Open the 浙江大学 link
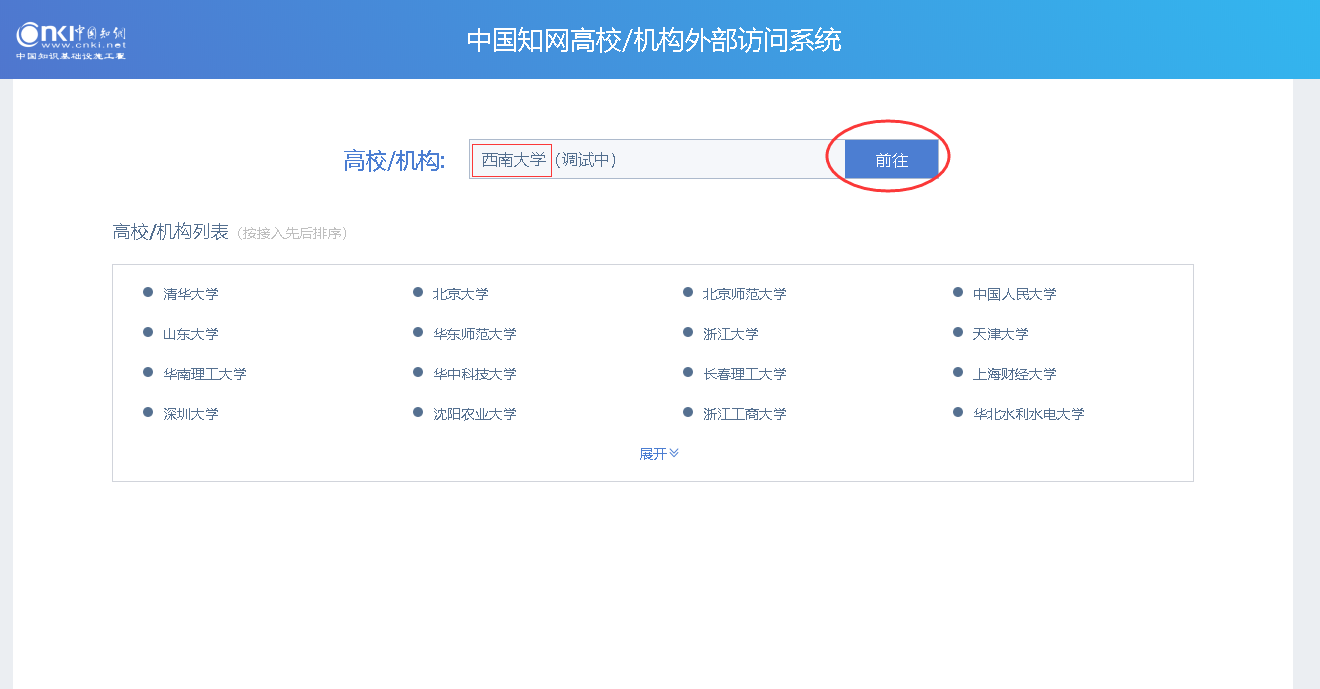This screenshot has height=689, width=1320. (x=730, y=334)
